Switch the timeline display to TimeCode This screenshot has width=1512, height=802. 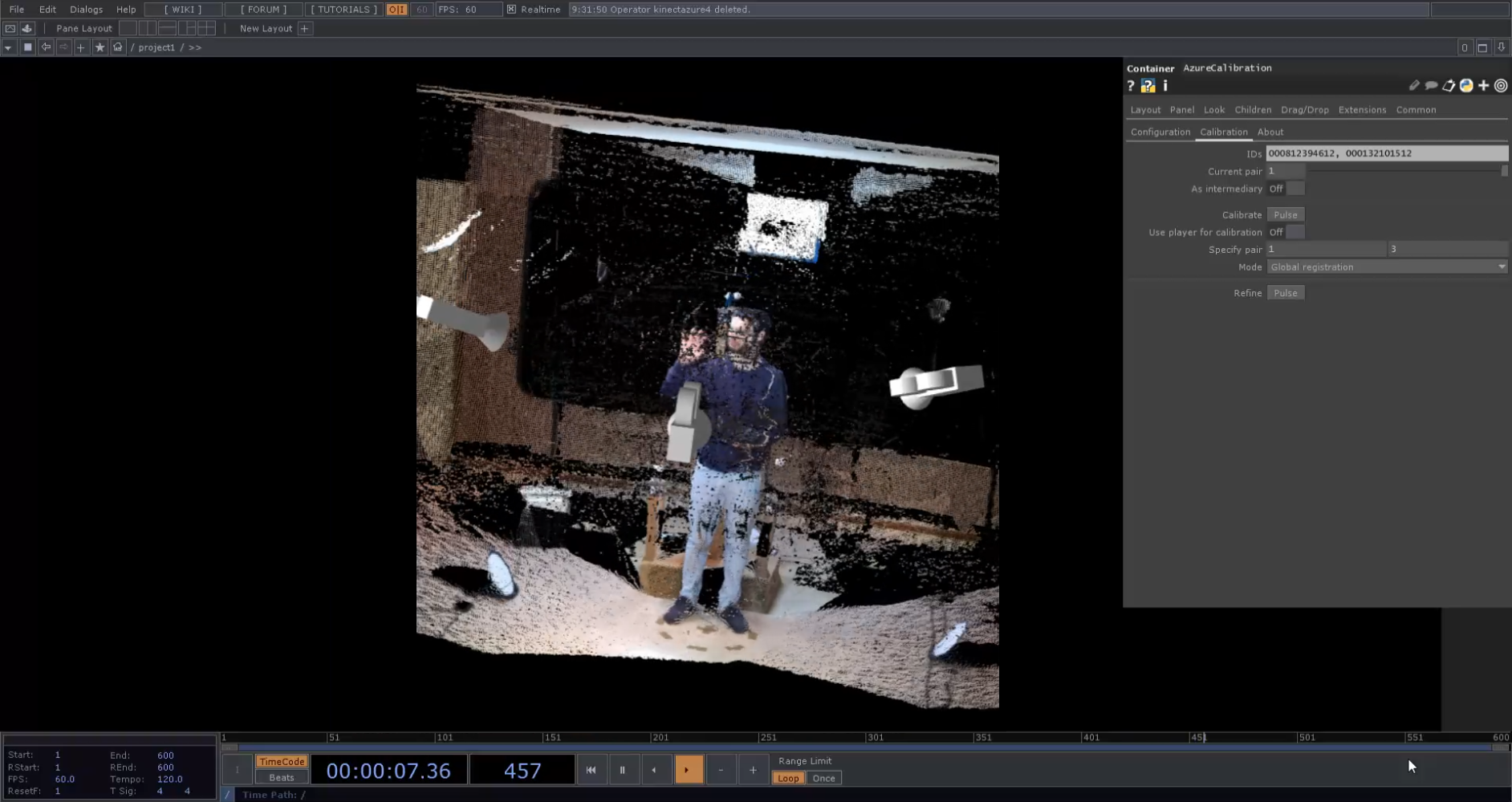(282, 762)
